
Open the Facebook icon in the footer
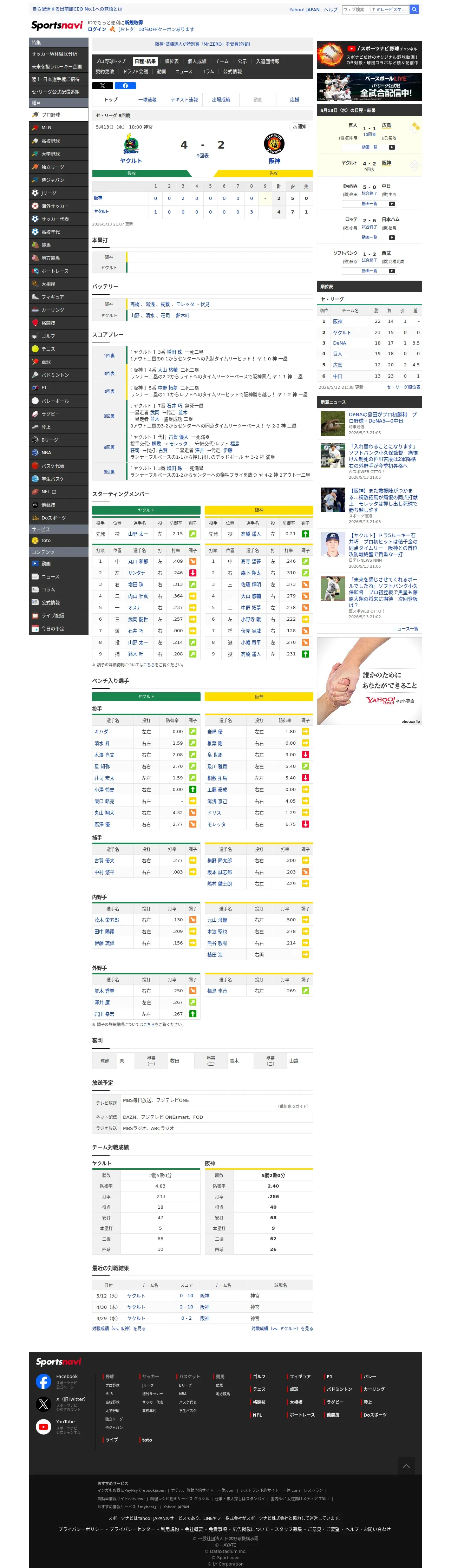click(x=43, y=1381)
